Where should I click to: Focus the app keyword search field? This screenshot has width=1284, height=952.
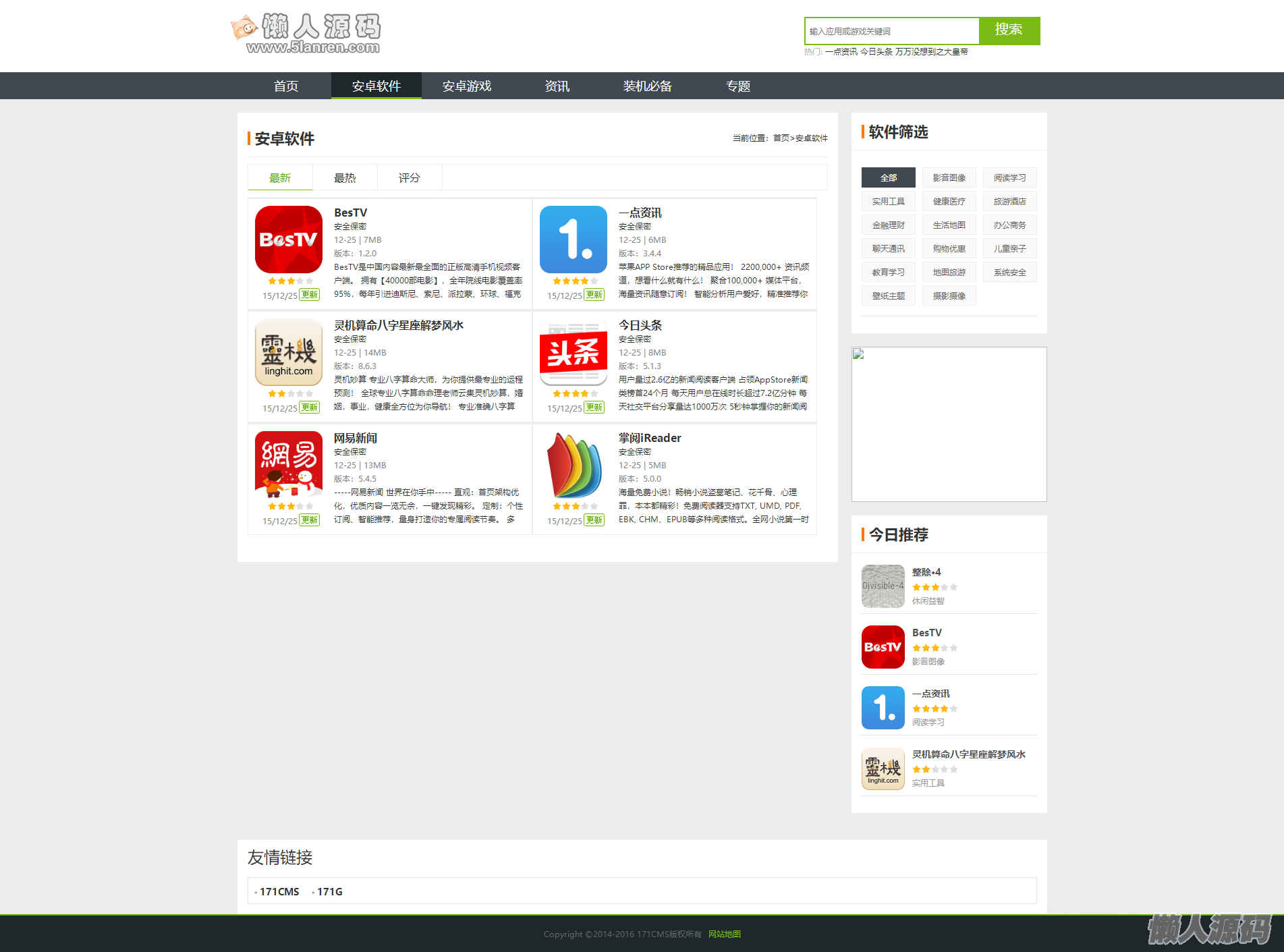[x=891, y=31]
